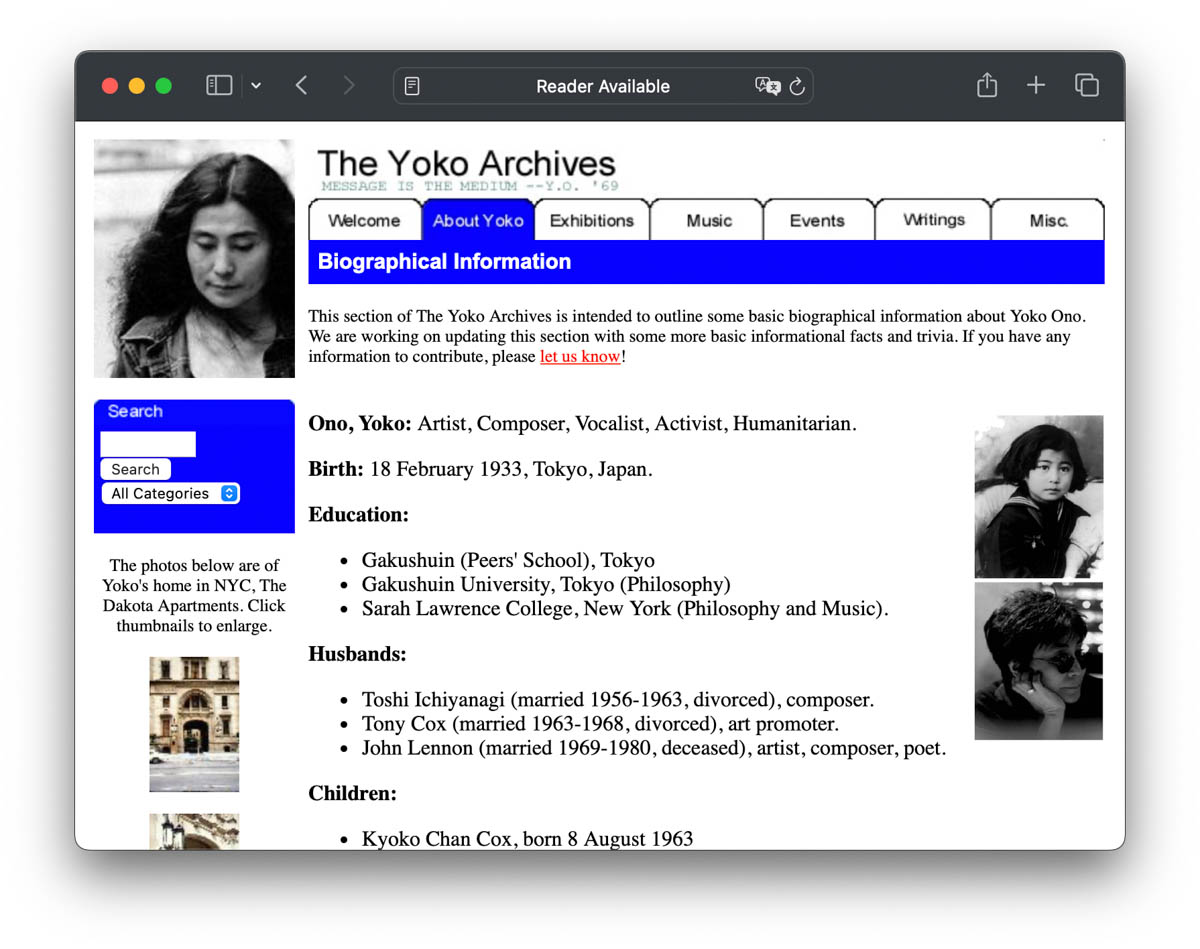Switch to the Exhibitions tab

(x=591, y=220)
